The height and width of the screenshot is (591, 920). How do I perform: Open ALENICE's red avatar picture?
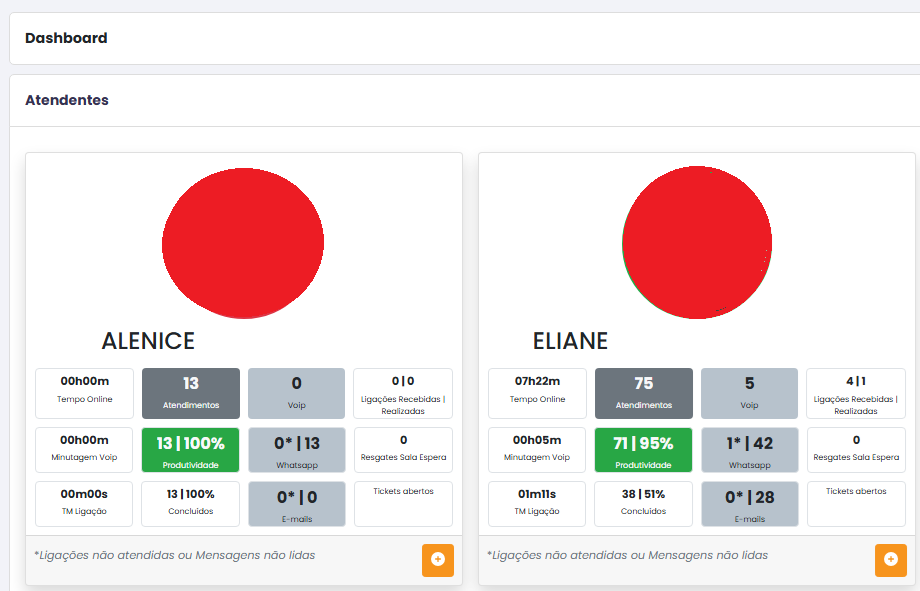click(243, 243)
